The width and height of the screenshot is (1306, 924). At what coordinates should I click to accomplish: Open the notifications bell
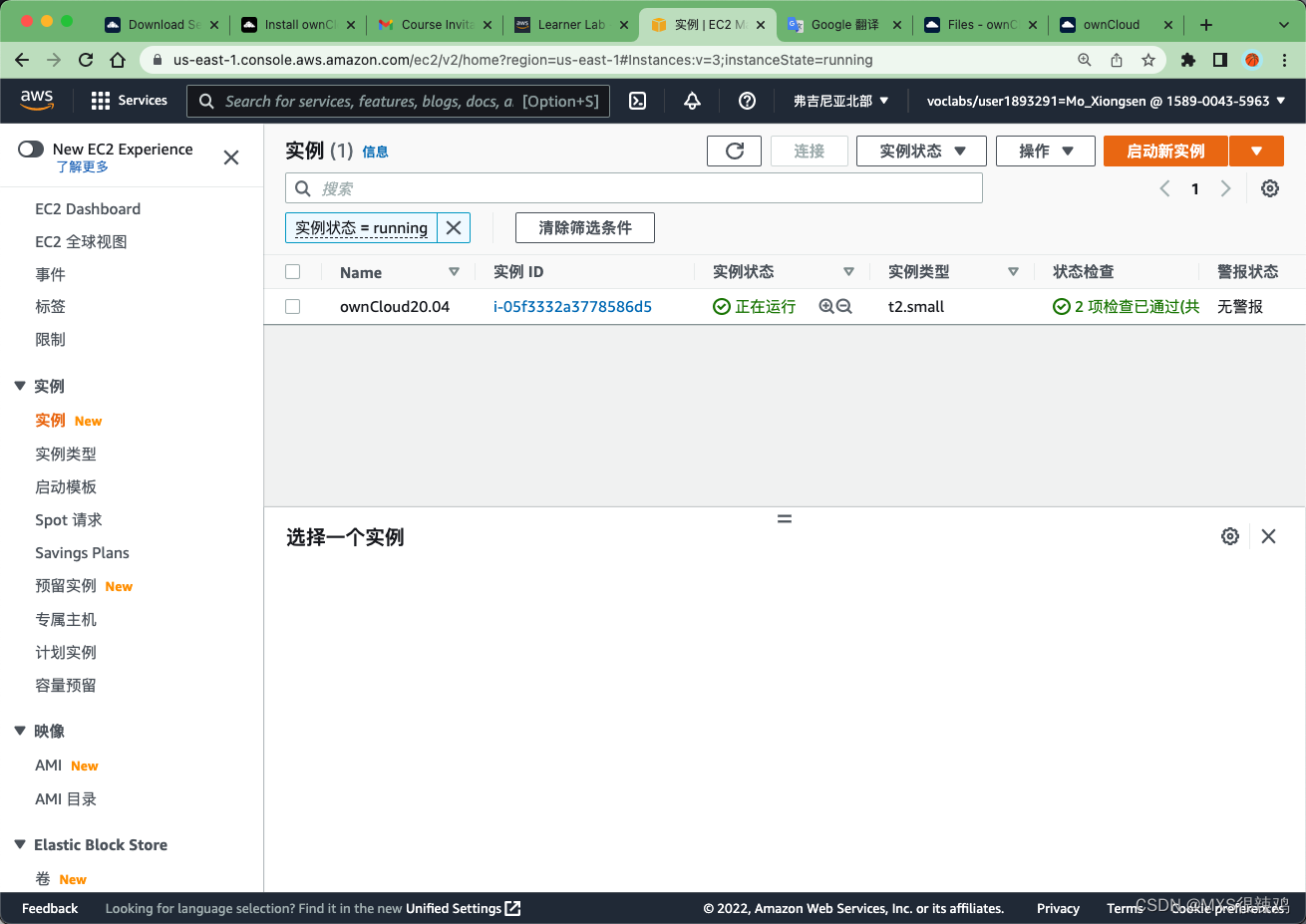tap(691, 101)
